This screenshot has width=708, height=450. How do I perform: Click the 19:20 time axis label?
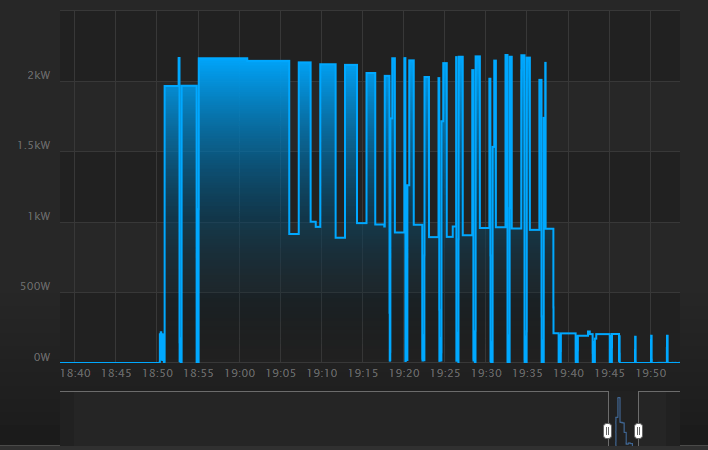click(404, 373)
